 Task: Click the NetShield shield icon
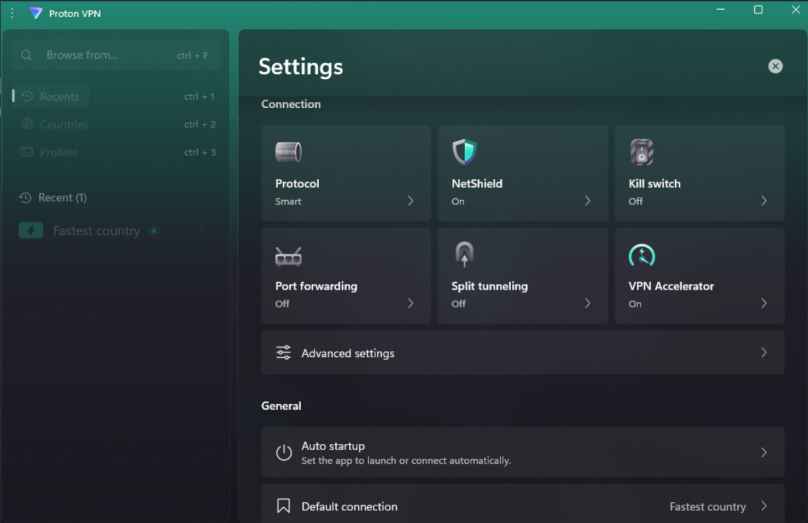click(464, 152)
